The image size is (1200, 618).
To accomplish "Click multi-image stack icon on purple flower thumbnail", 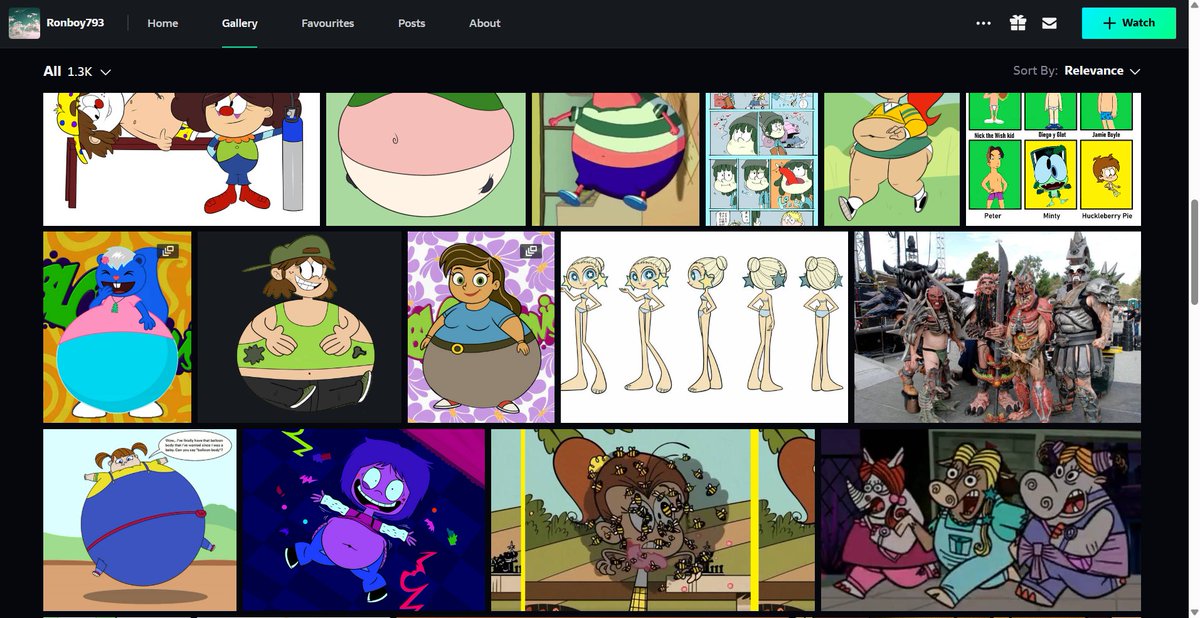I will 531,251.
